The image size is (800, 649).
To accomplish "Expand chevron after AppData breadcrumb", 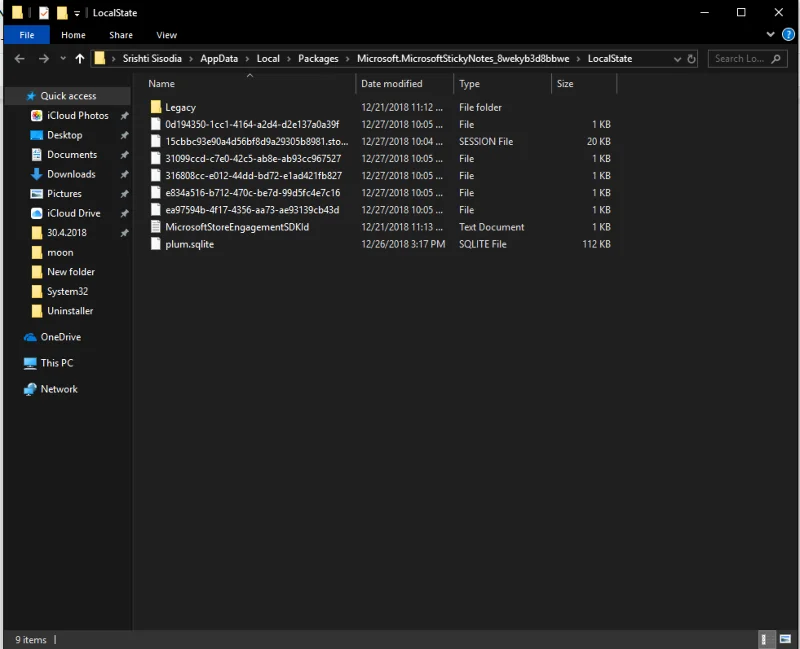I will pos(247,59).
